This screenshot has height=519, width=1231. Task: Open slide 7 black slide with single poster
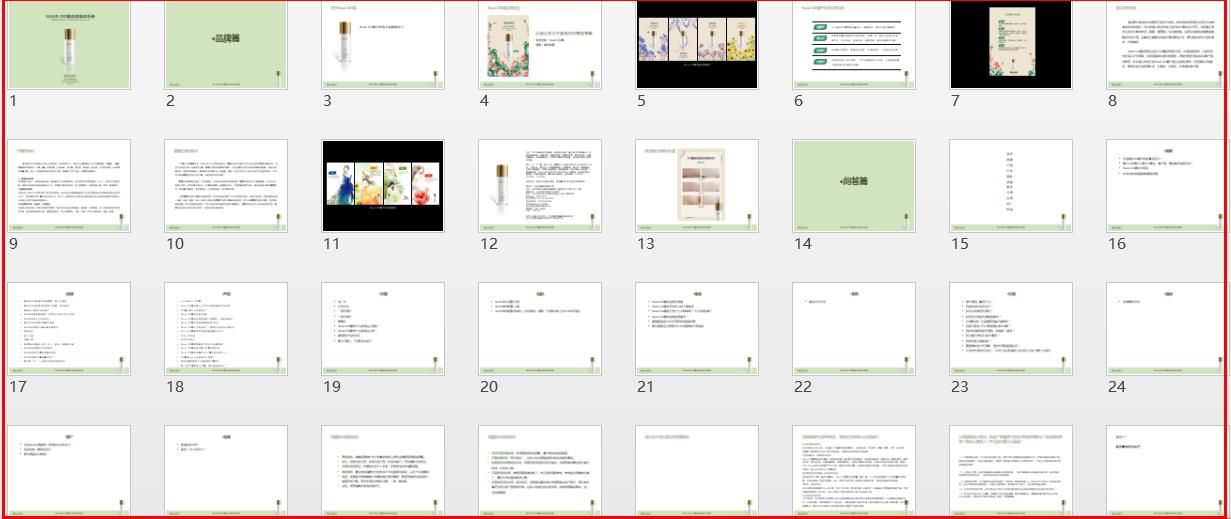(1011, 46)
